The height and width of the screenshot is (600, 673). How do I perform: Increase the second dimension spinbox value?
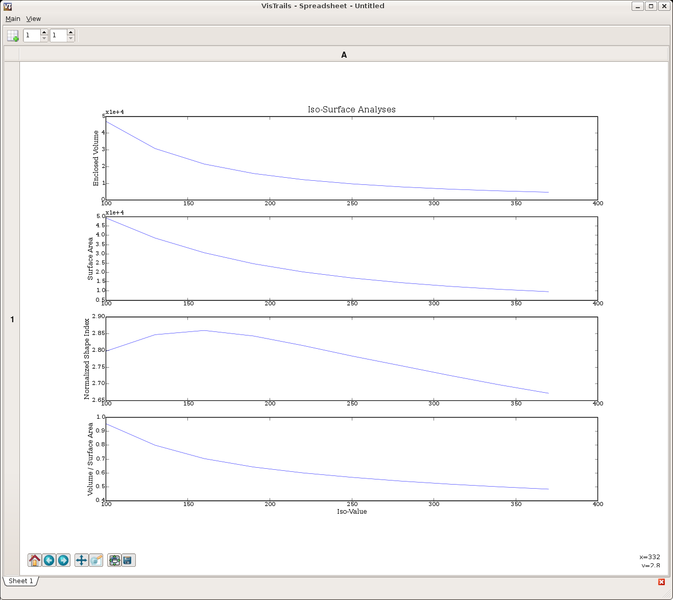coord(70,33)
